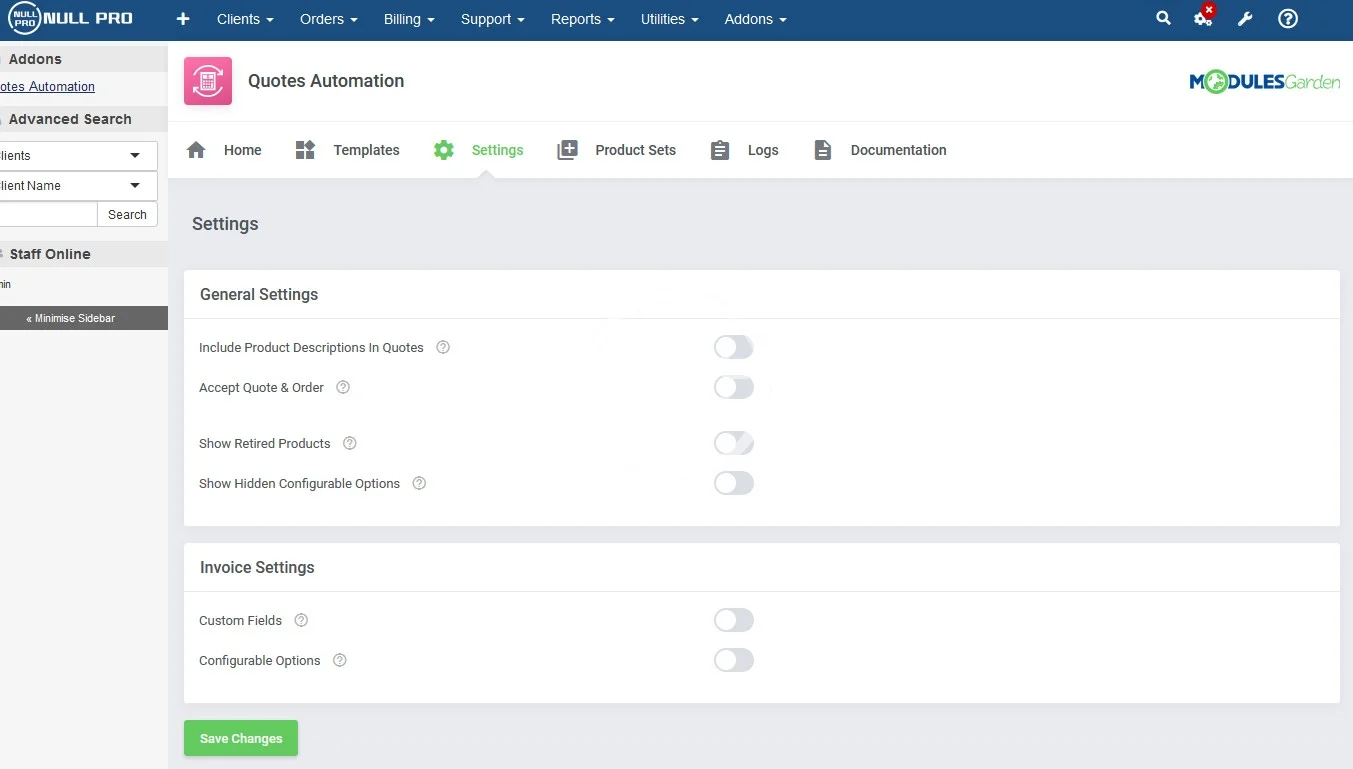Click the search magnifier icon in top bar
This screenshot has height=769, width=1353.
[x=1163, y=18]
